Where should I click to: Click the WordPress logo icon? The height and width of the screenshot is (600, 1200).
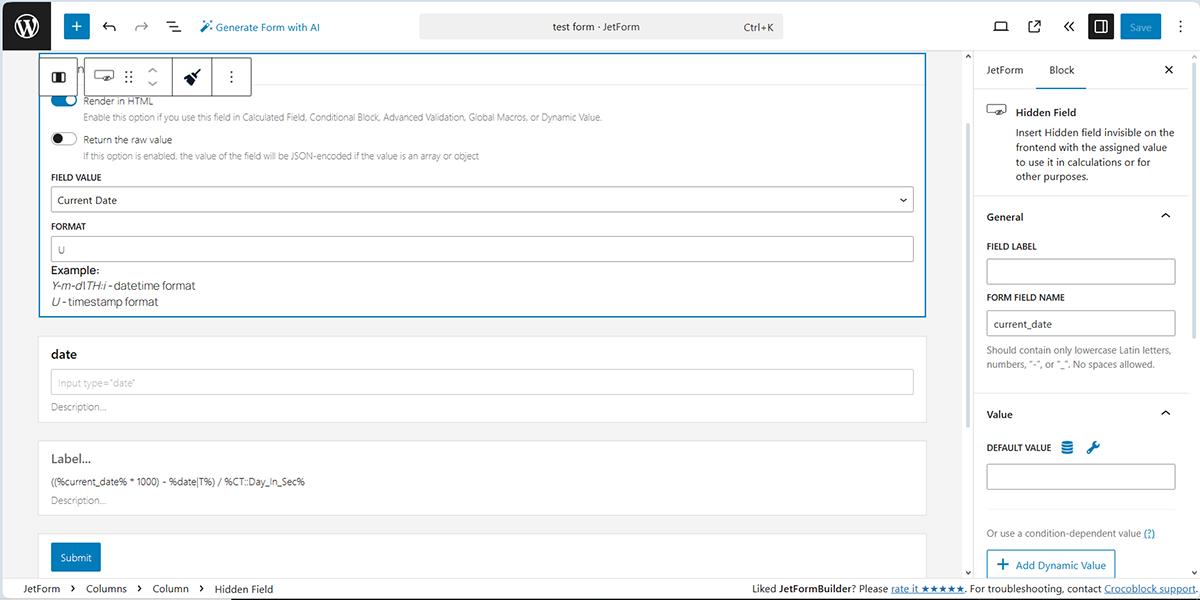click(x=27, y=27)
